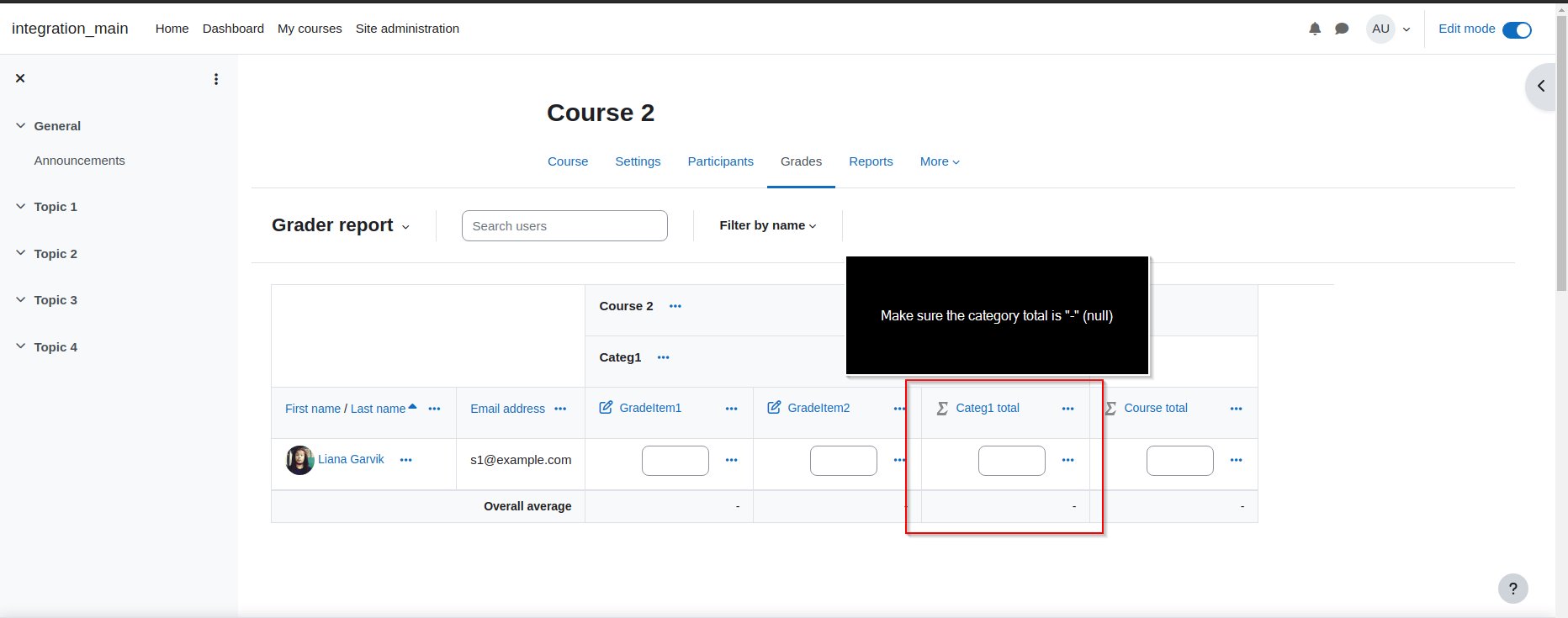Open Email address column actions menu
The image size is (1568, 618).
point(560,409)
